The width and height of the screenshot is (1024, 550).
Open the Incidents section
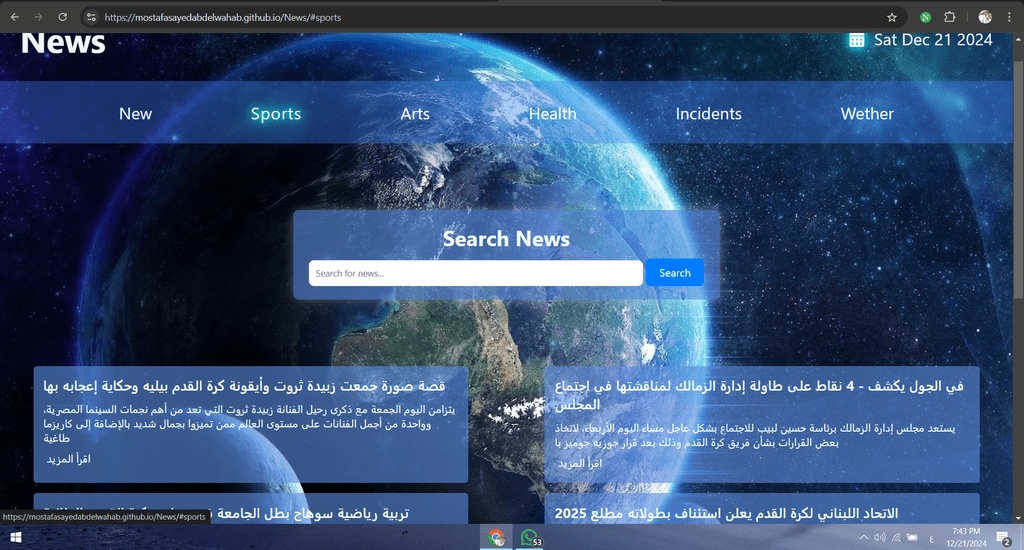click(x=709, y=114)
